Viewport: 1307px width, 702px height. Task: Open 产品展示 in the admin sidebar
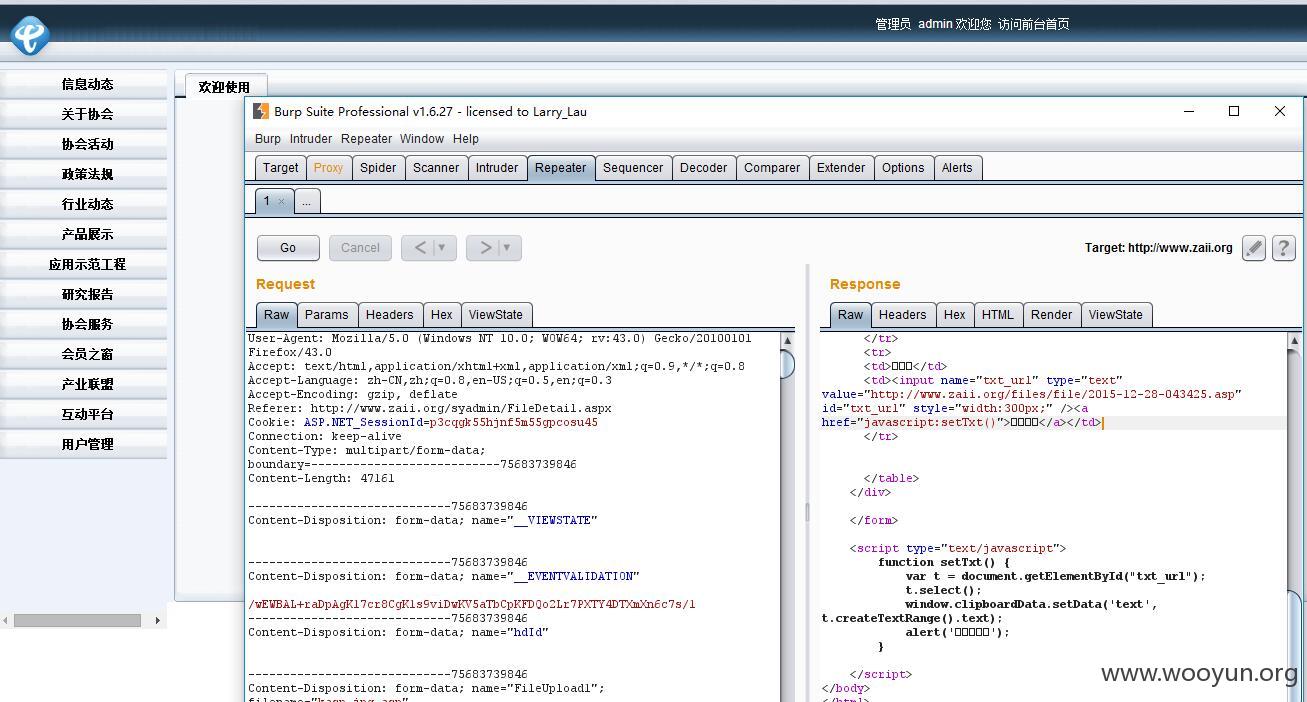(x=84, y=234)
